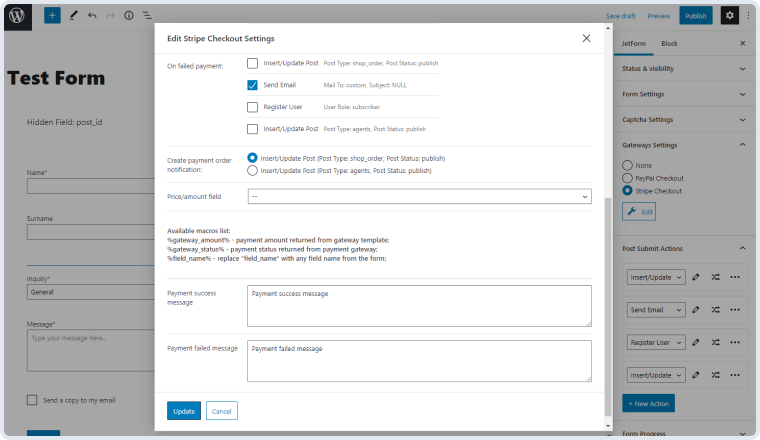
Task: Click the WordPress logo icon
Action: coord(17,16)
